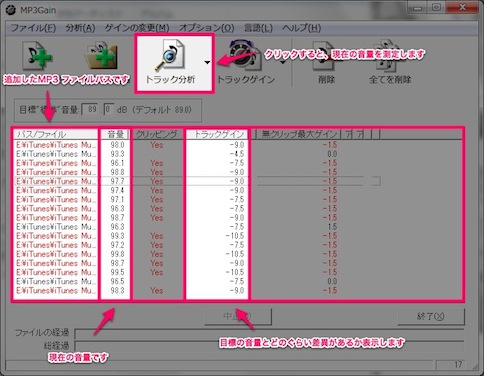Viewport: 484px width, 376px height.
Task: Expand the トラックゲイン dropdown arrow
Action: (284, 62)
